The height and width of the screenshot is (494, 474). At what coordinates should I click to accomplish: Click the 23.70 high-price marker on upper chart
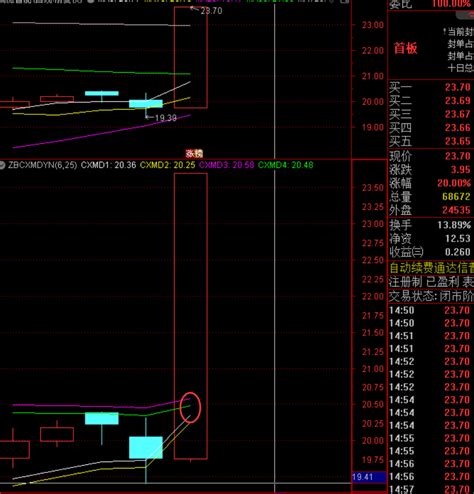point(211,11)
